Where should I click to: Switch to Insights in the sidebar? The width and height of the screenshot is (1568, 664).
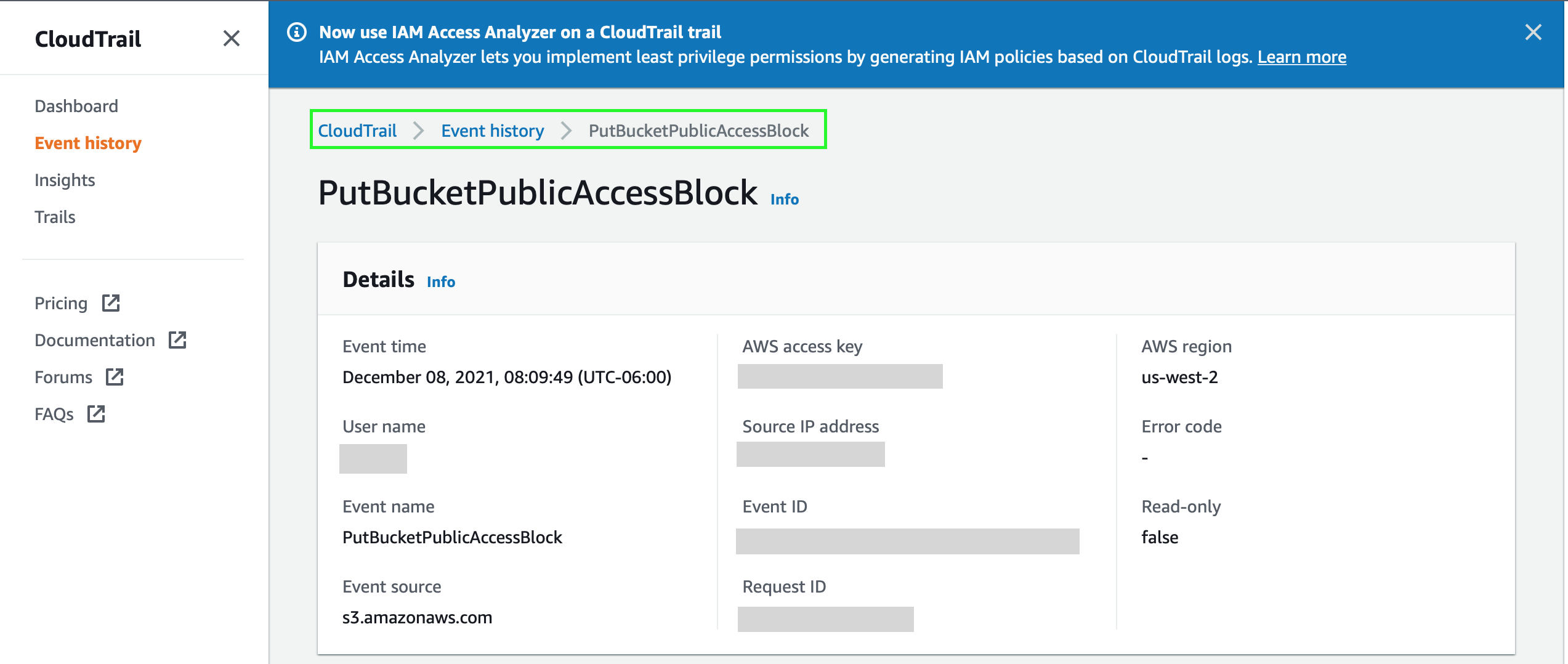(65, 179)
